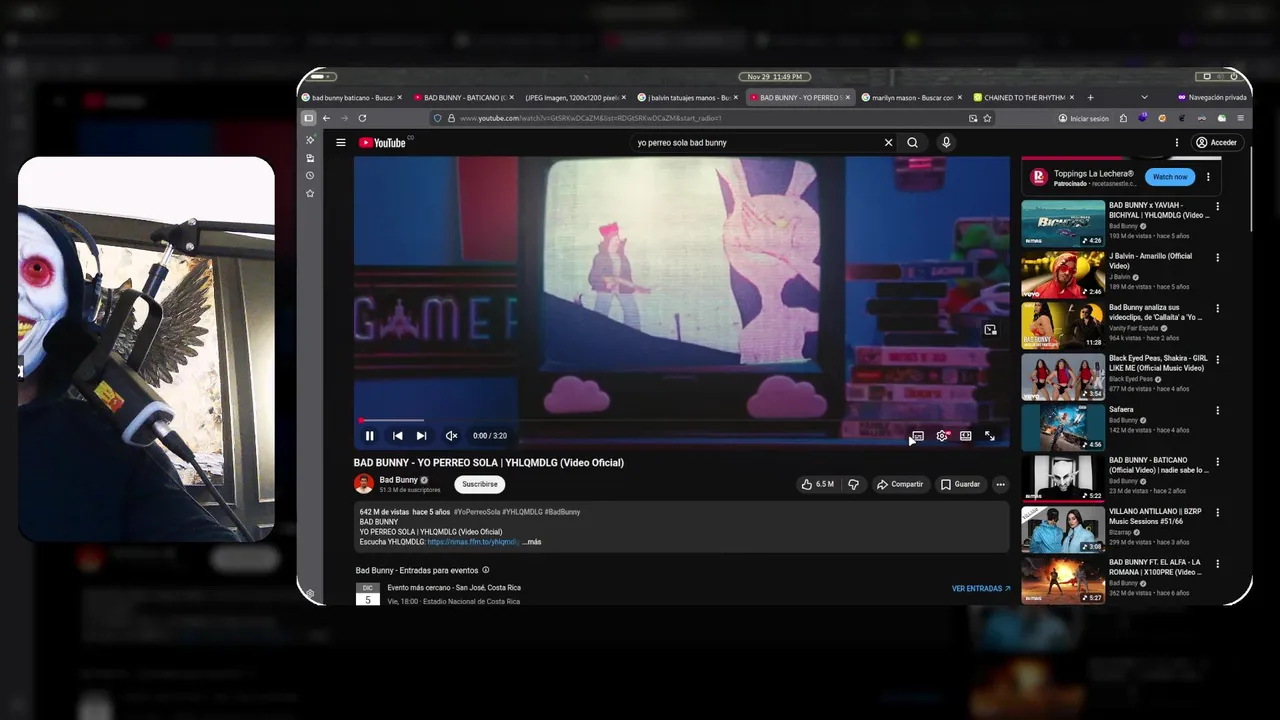Open the player settings gear
This screenshot has width=1280, height=720.
coord(941,436)
